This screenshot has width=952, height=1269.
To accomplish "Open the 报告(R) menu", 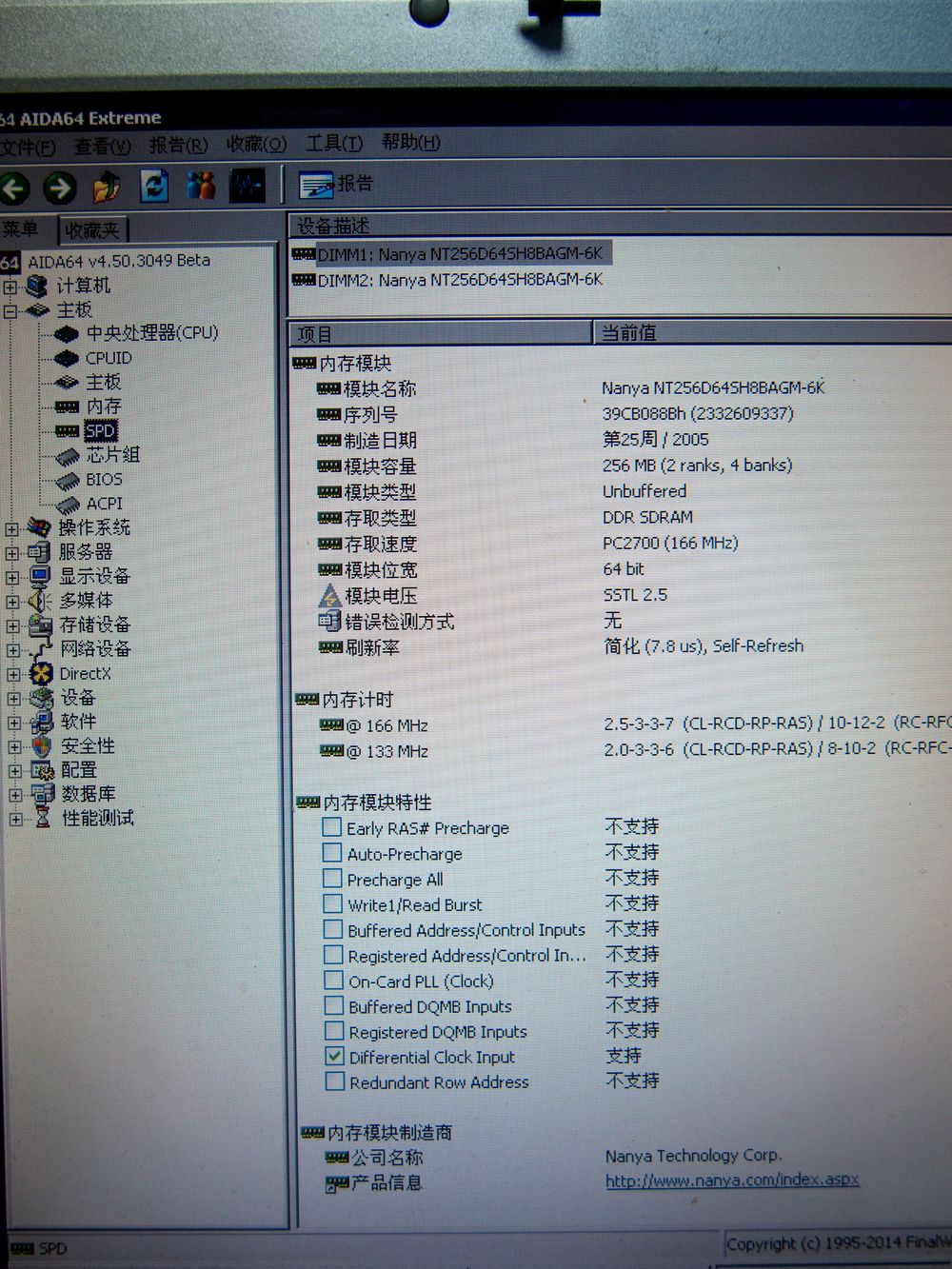I will pyautogui.click(x=178, y=145).
